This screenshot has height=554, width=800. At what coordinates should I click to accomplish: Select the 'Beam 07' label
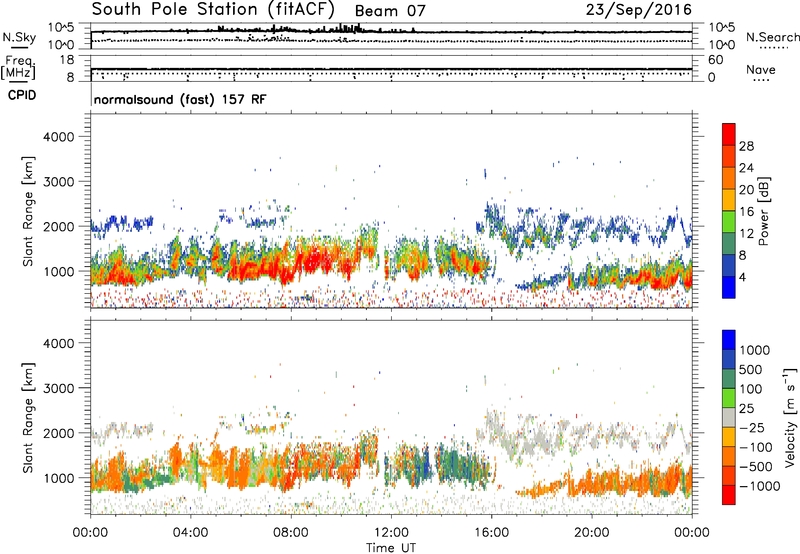point(390,11)
